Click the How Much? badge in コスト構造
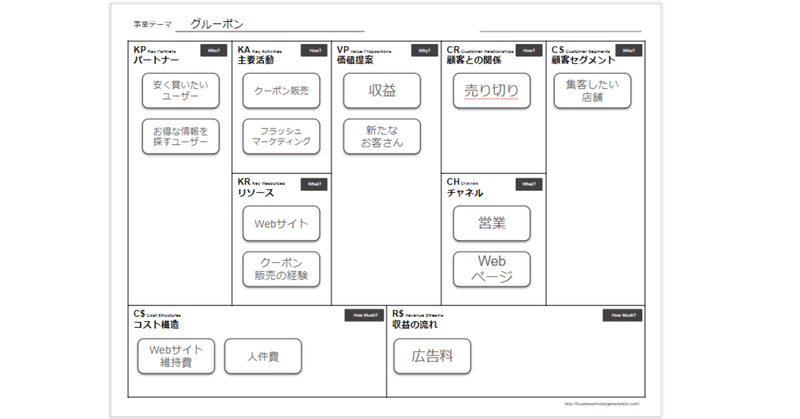The width and height of the screenshot is (800, 419). coord(365,315)
